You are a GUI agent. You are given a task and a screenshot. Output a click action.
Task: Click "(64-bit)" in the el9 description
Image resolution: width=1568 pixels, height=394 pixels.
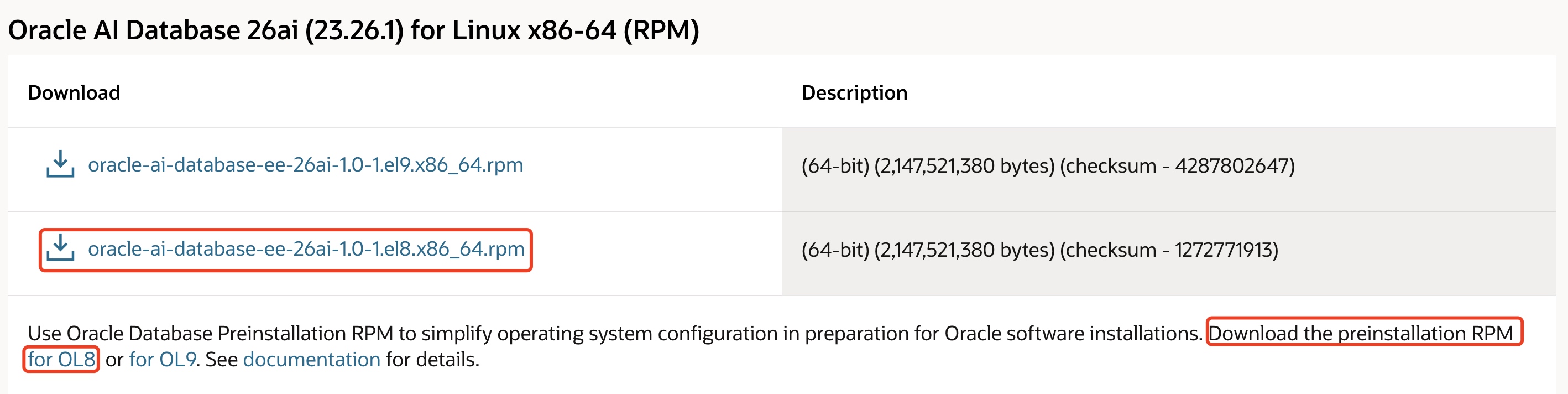(834, 165)
